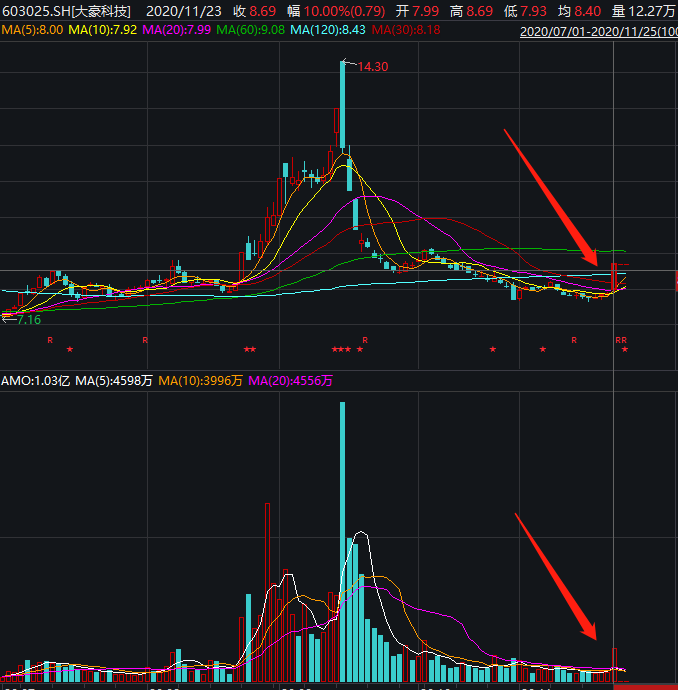Click the triple red star marker
The height and width of the screenshot is (690, 678).
click(x=341, y=349)
